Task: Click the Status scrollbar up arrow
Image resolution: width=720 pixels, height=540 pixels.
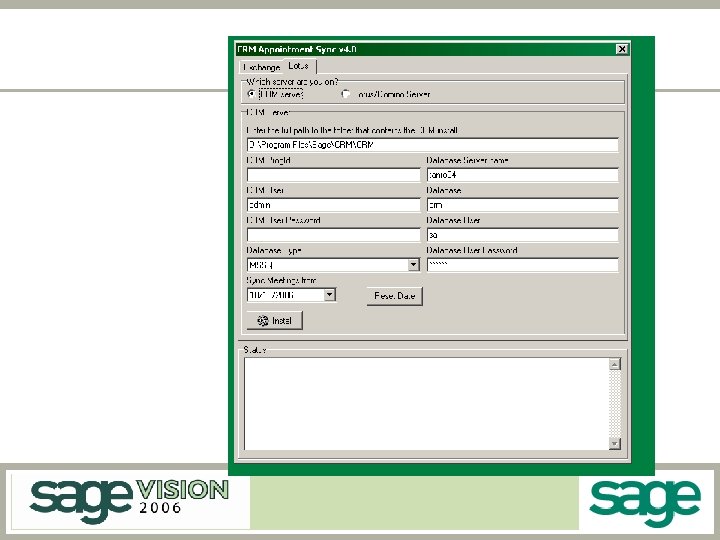Action: pos(615,364)
